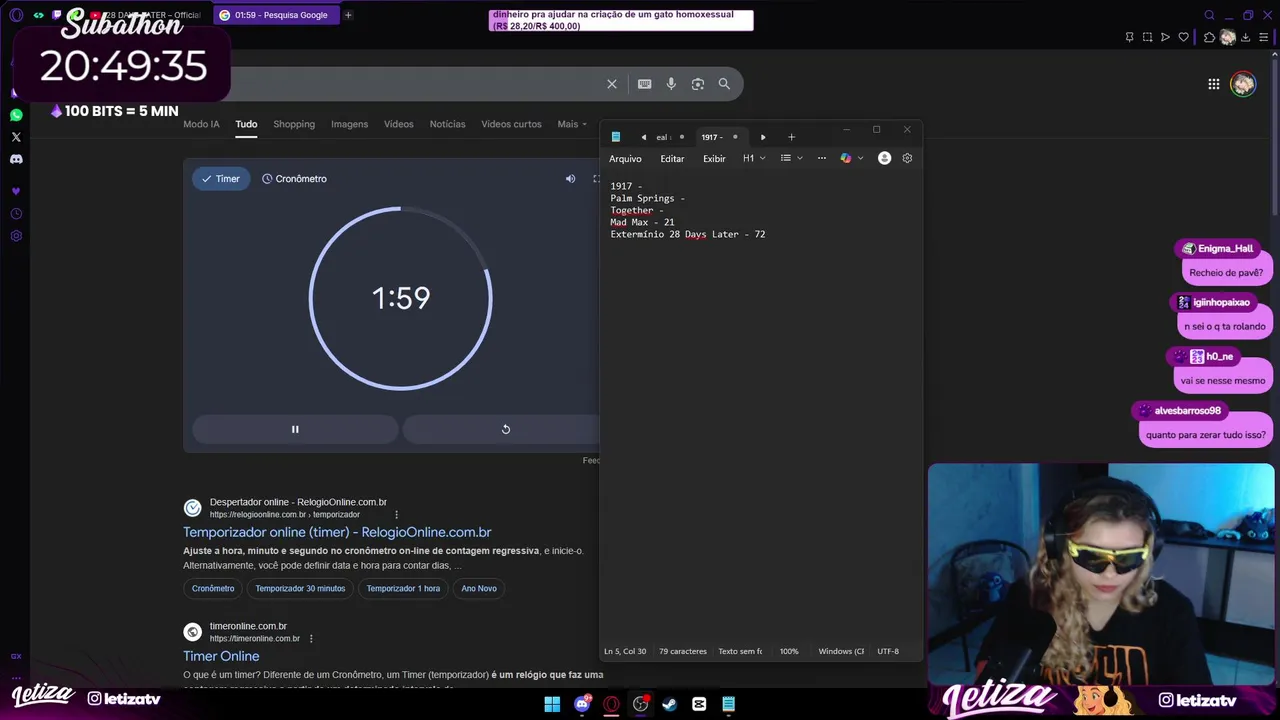The image size is (1280, 720).
Task: Open Opera easy setup sliders icon
Action: pos(1264,37)
